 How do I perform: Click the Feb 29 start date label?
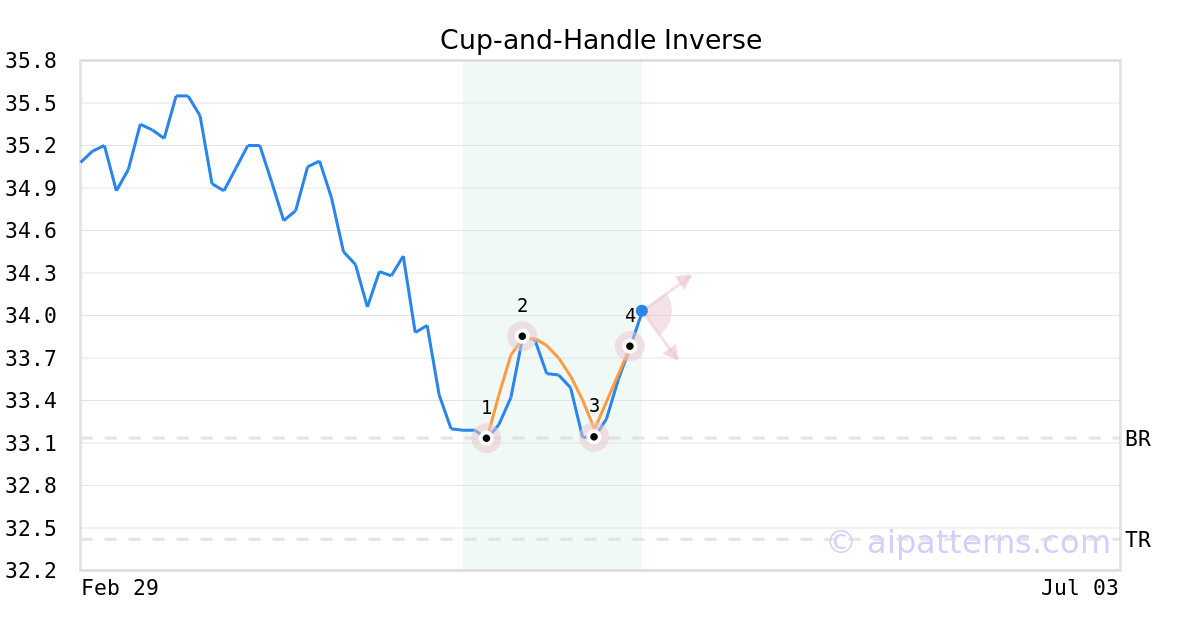(x=120, y=588)
